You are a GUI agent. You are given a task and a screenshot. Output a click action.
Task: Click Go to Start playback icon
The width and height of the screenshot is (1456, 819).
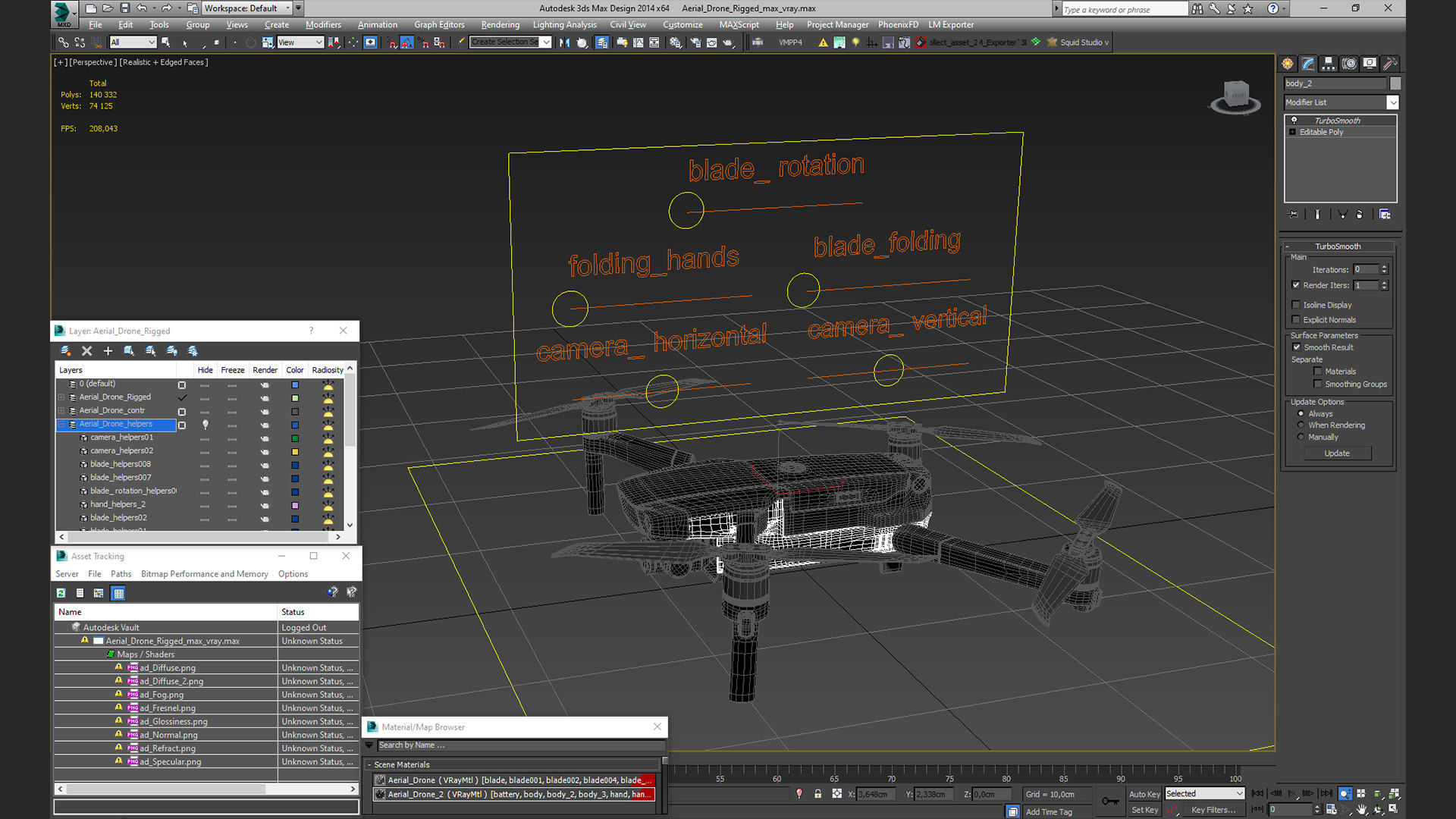(1257, 793)
